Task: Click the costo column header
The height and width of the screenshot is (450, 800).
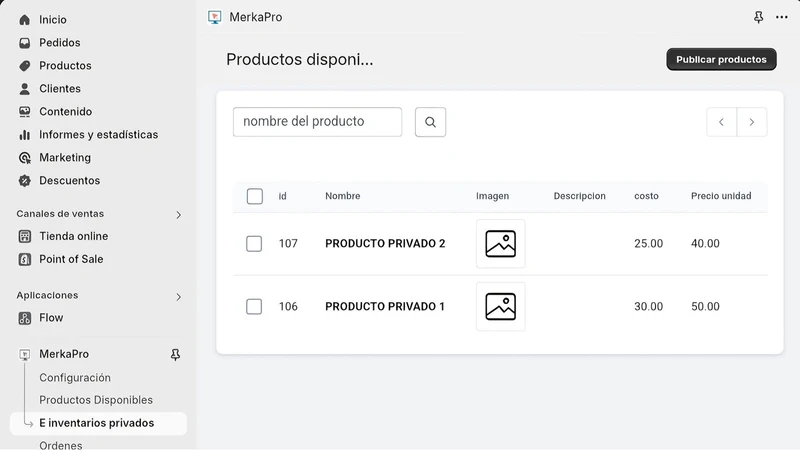Action: click(646, 196)
